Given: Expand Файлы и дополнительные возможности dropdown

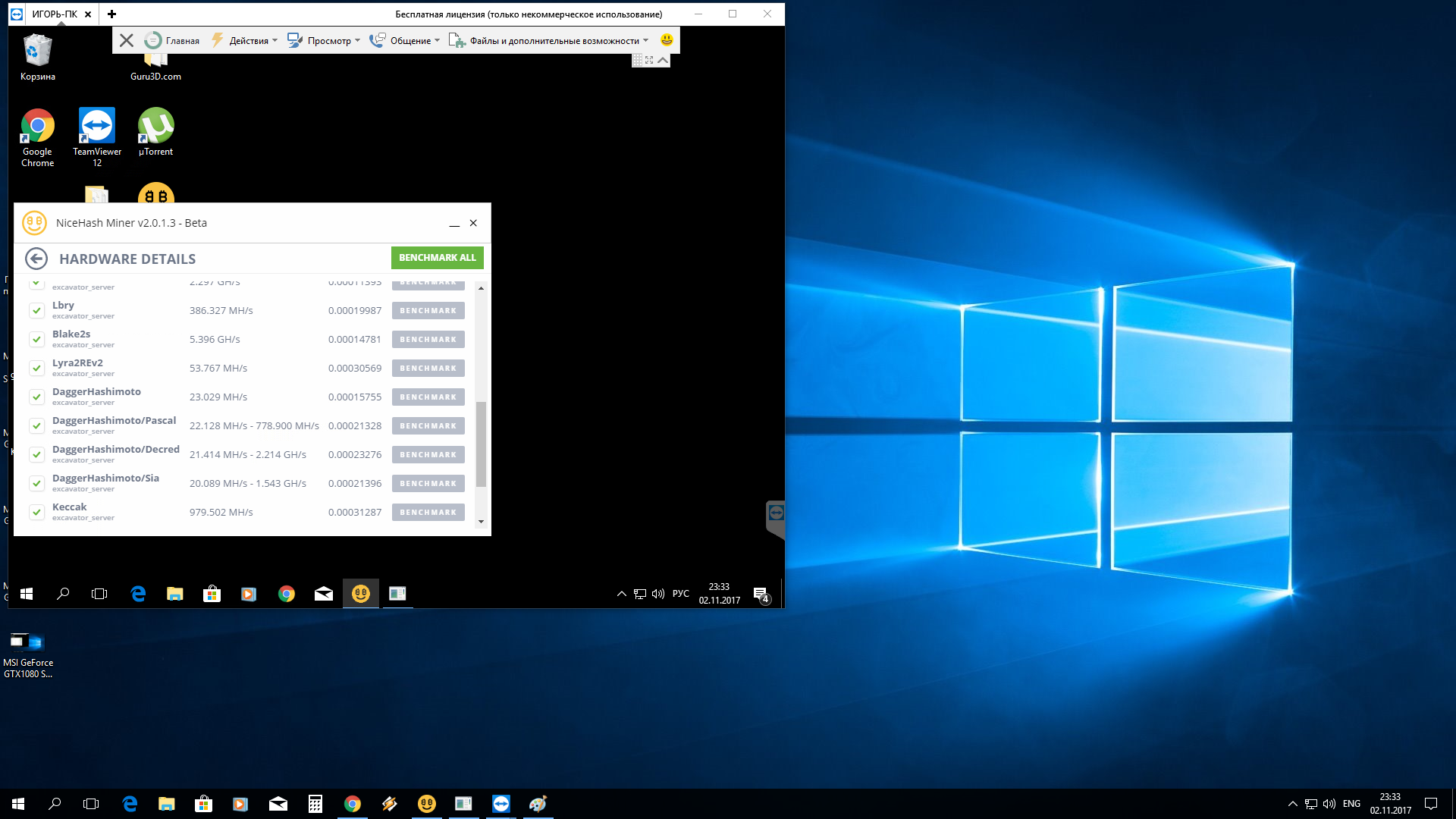Looking at the screenshot, I should click(x=554, y=41).
